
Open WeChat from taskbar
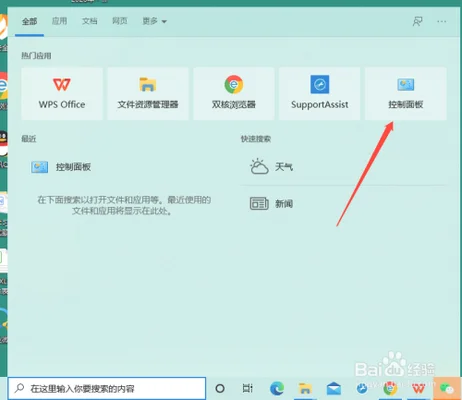pyautogui.click(x=447, y=389)
